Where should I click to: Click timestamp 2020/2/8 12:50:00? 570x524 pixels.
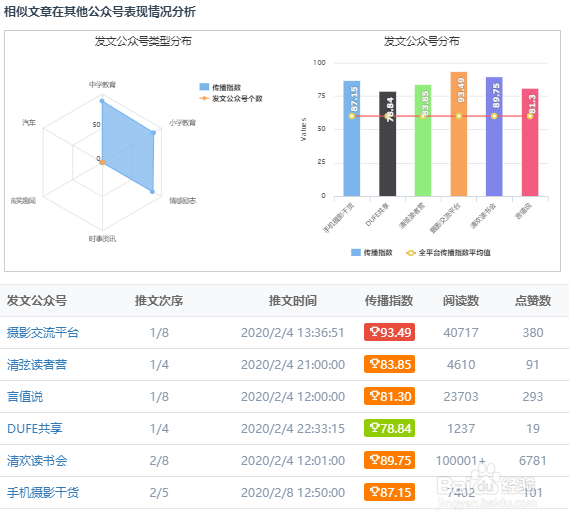click(x=293, y=492)
